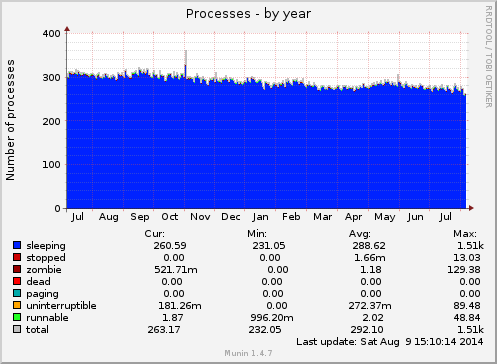Click the stopped legend color swatch

pos(17,257)
